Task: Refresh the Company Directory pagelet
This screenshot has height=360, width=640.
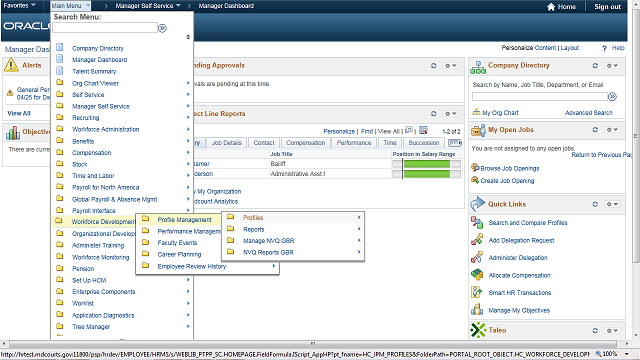Action: (x=595, y=66)
